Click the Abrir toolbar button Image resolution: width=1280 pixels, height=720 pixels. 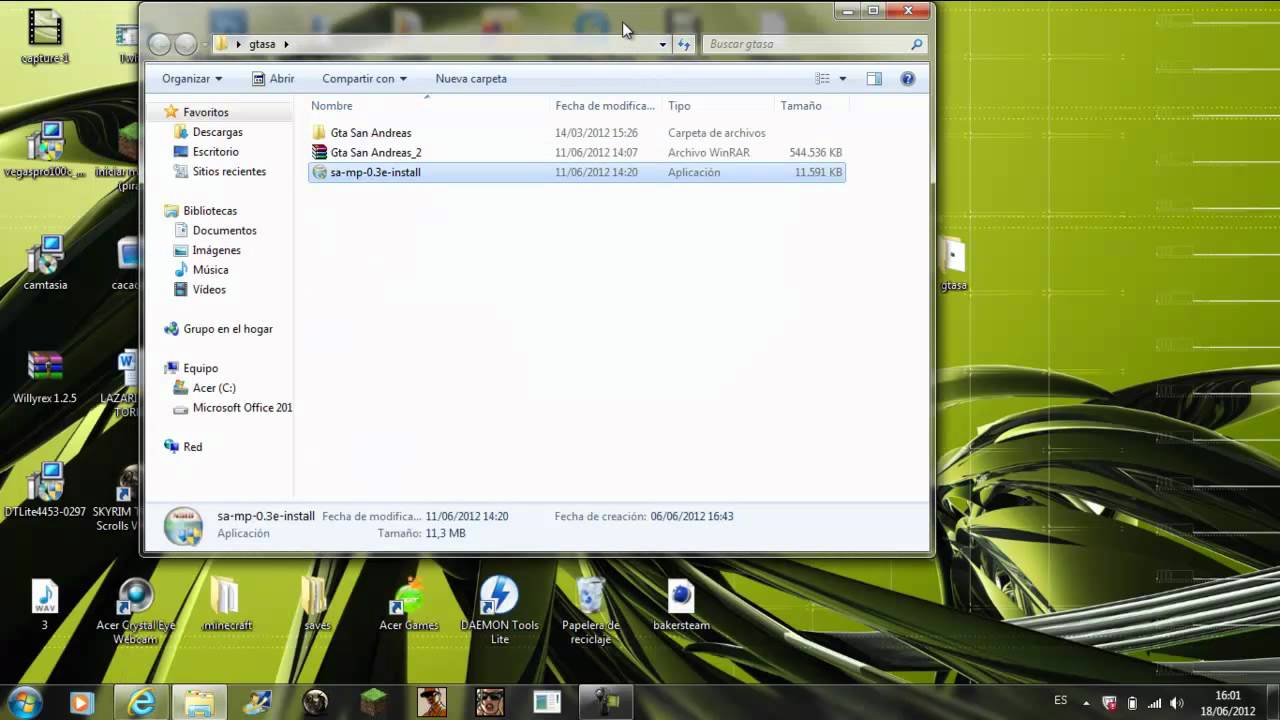coord(273,79)
